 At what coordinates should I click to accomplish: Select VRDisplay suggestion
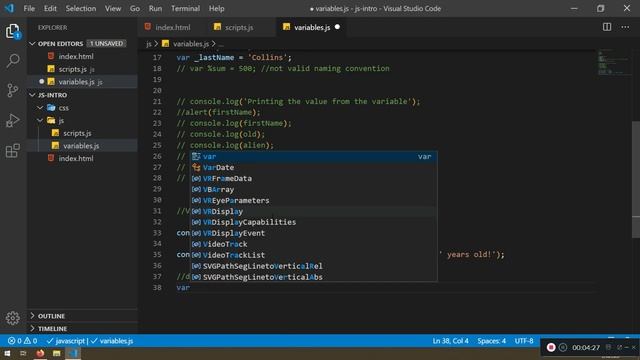coord(314,211)
